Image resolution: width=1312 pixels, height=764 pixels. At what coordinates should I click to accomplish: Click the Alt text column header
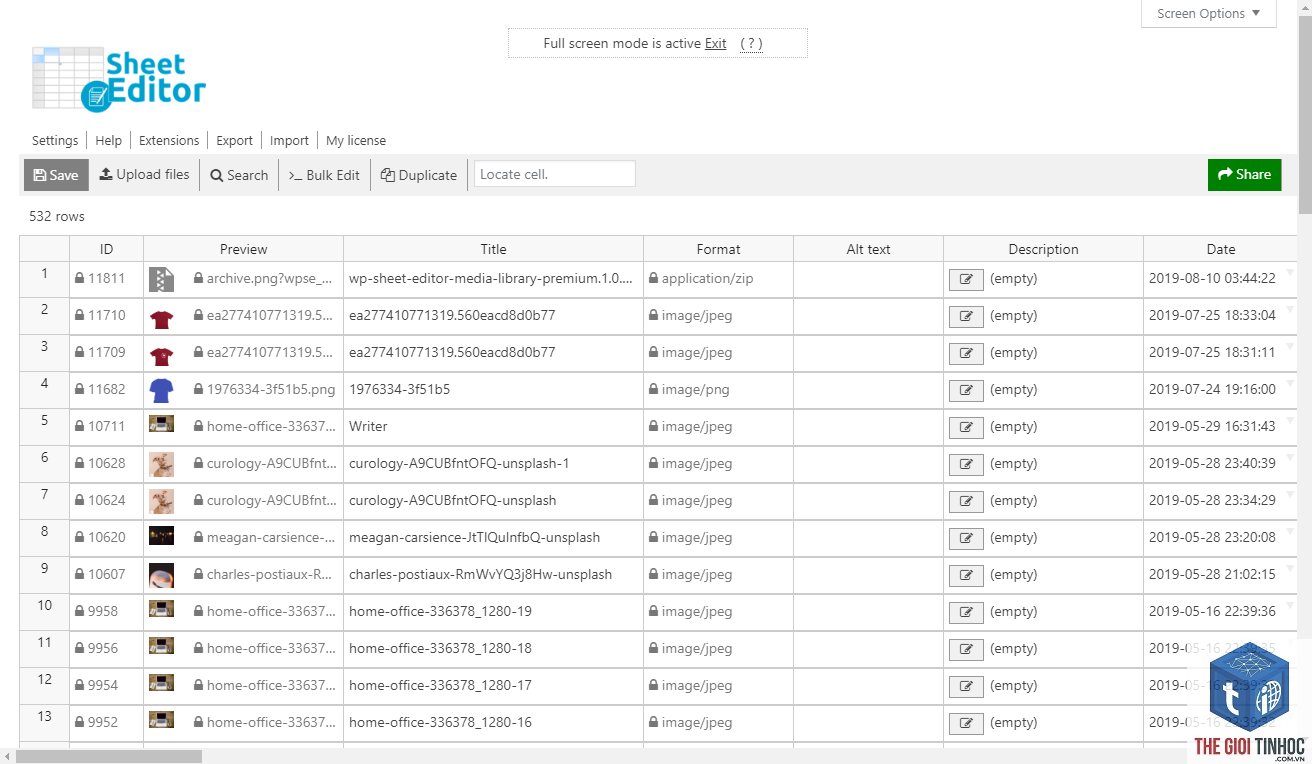(x=868, y=249)
